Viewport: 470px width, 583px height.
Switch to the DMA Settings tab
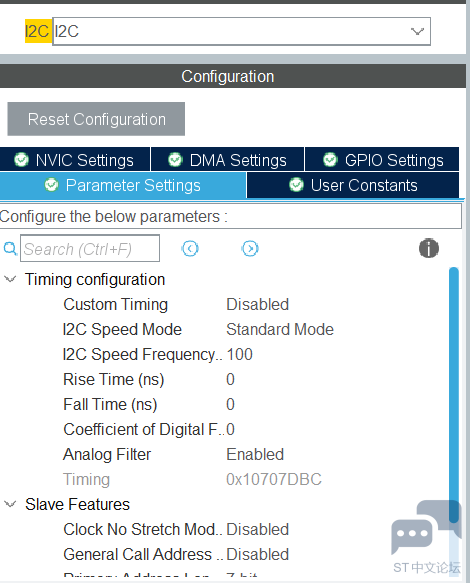(227, 160)
